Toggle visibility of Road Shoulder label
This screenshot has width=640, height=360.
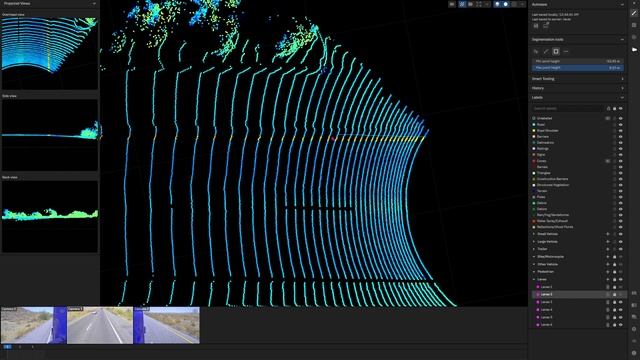620,131
